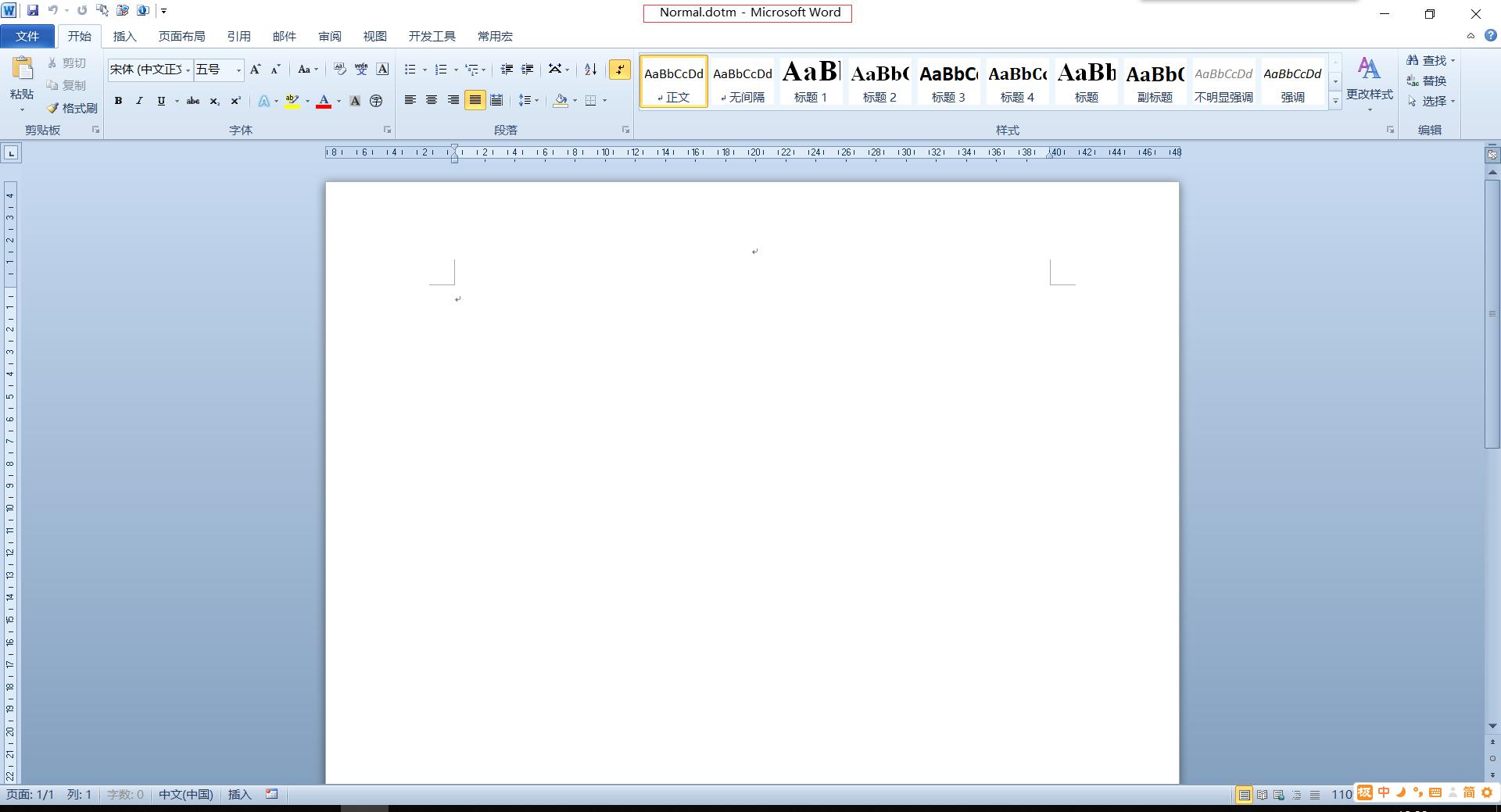
Task: Apply the 无间隔 (No Spacing) style
Action: 743,81
